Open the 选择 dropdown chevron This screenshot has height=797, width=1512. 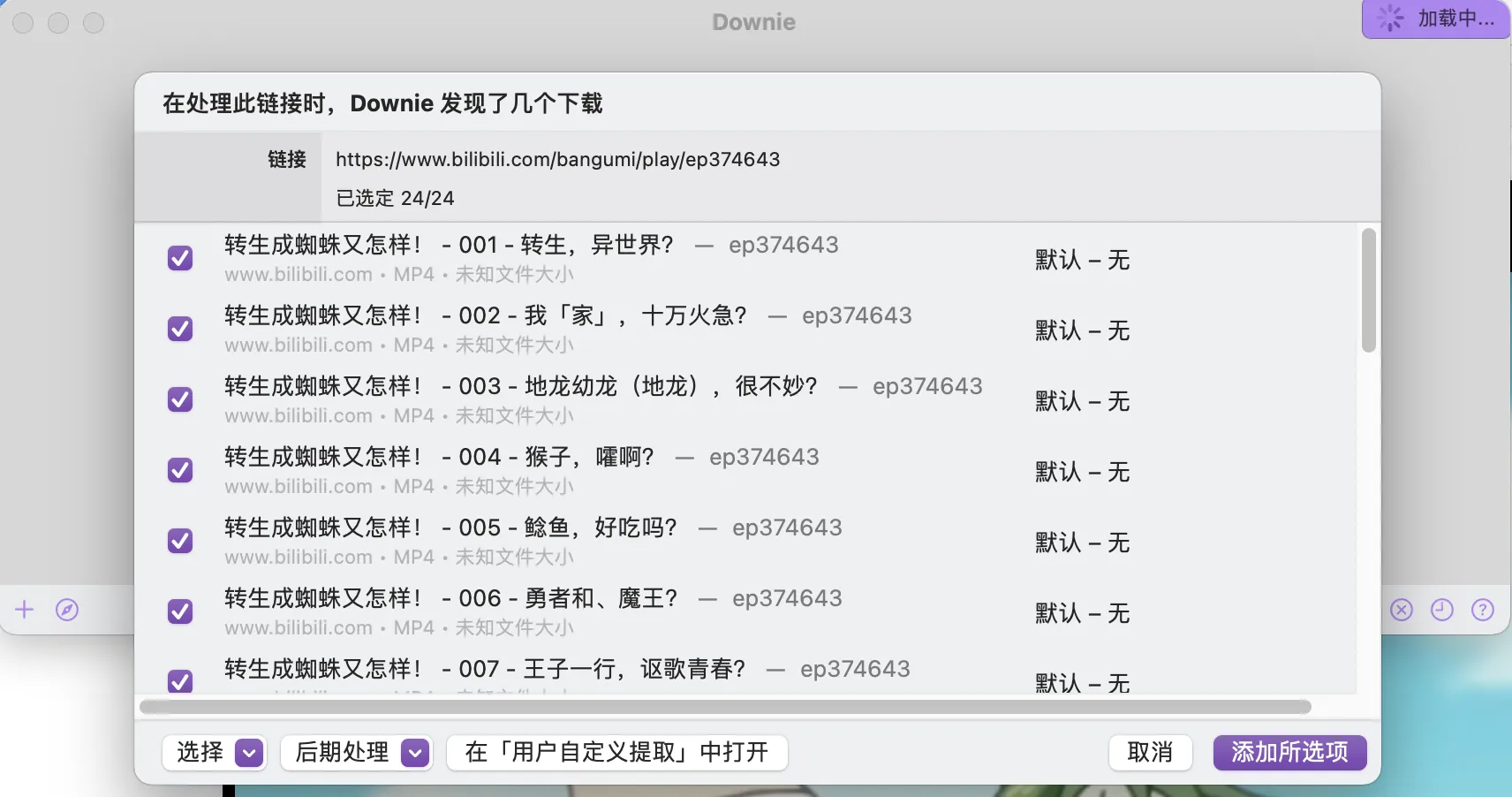click(x=250, y=753)
